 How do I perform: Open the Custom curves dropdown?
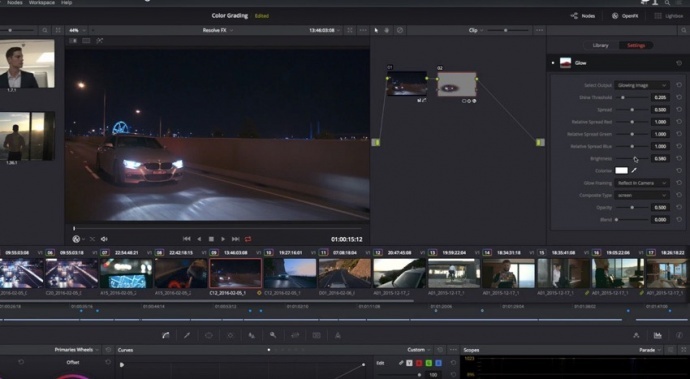[418, 350]
